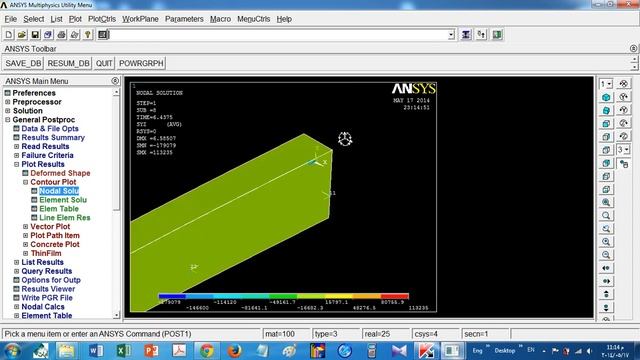This screenshot has width=640, height=360.
Task: Expand the Preprocessor tree node
Action: click(x=8, y=102)
